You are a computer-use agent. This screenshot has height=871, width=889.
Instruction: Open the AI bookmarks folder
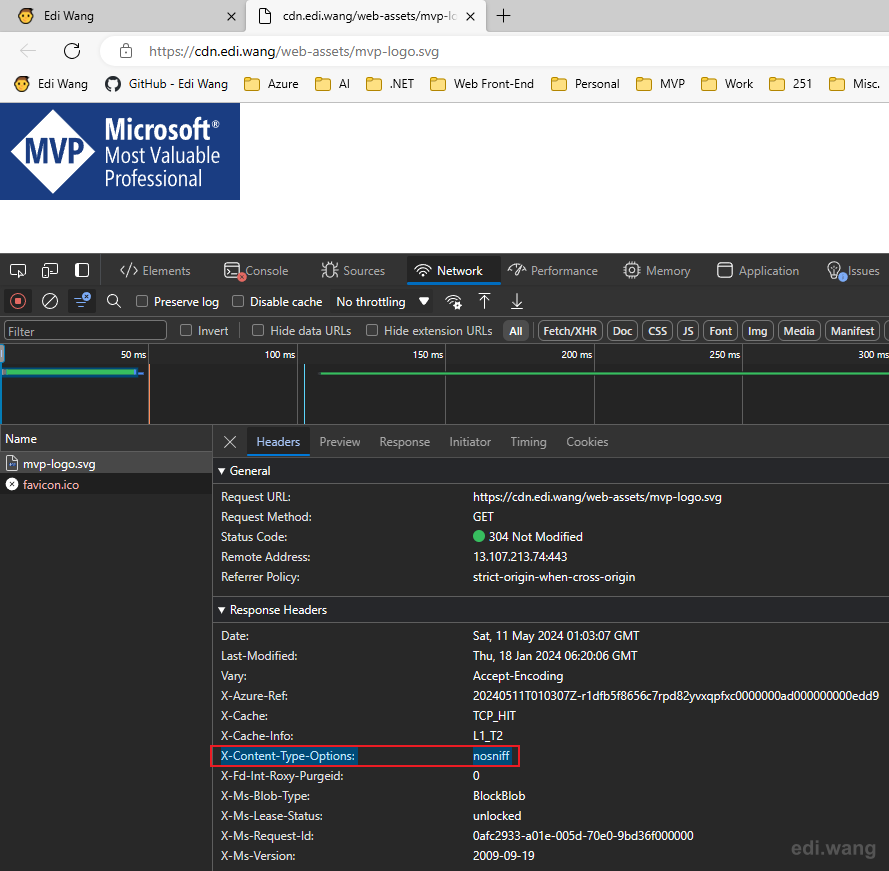(333, 84)
